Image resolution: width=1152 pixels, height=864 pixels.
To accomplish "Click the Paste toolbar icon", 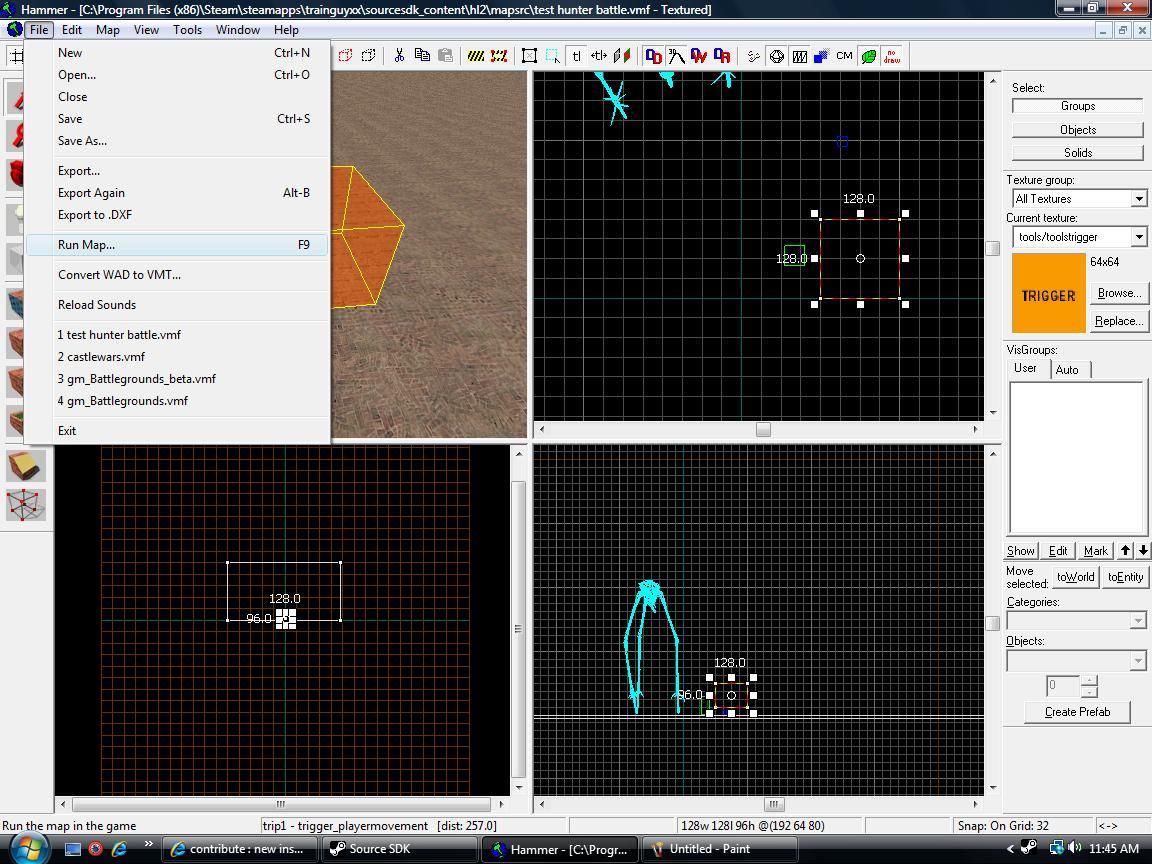I will point(445,55).
